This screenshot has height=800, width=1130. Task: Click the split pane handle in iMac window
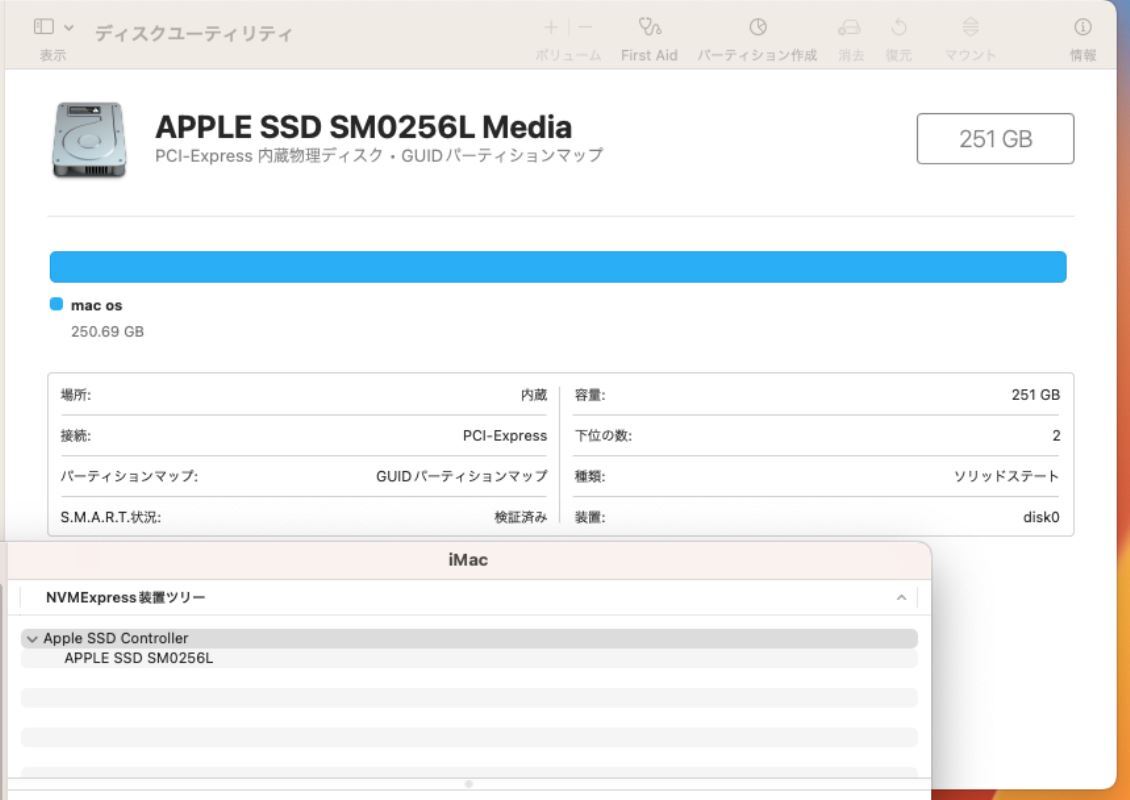click(x=468, y=783)
